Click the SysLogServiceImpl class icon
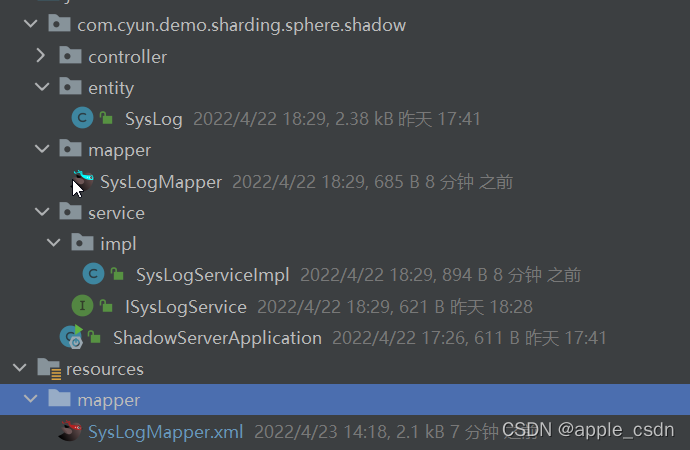 (x=93, y=274)
